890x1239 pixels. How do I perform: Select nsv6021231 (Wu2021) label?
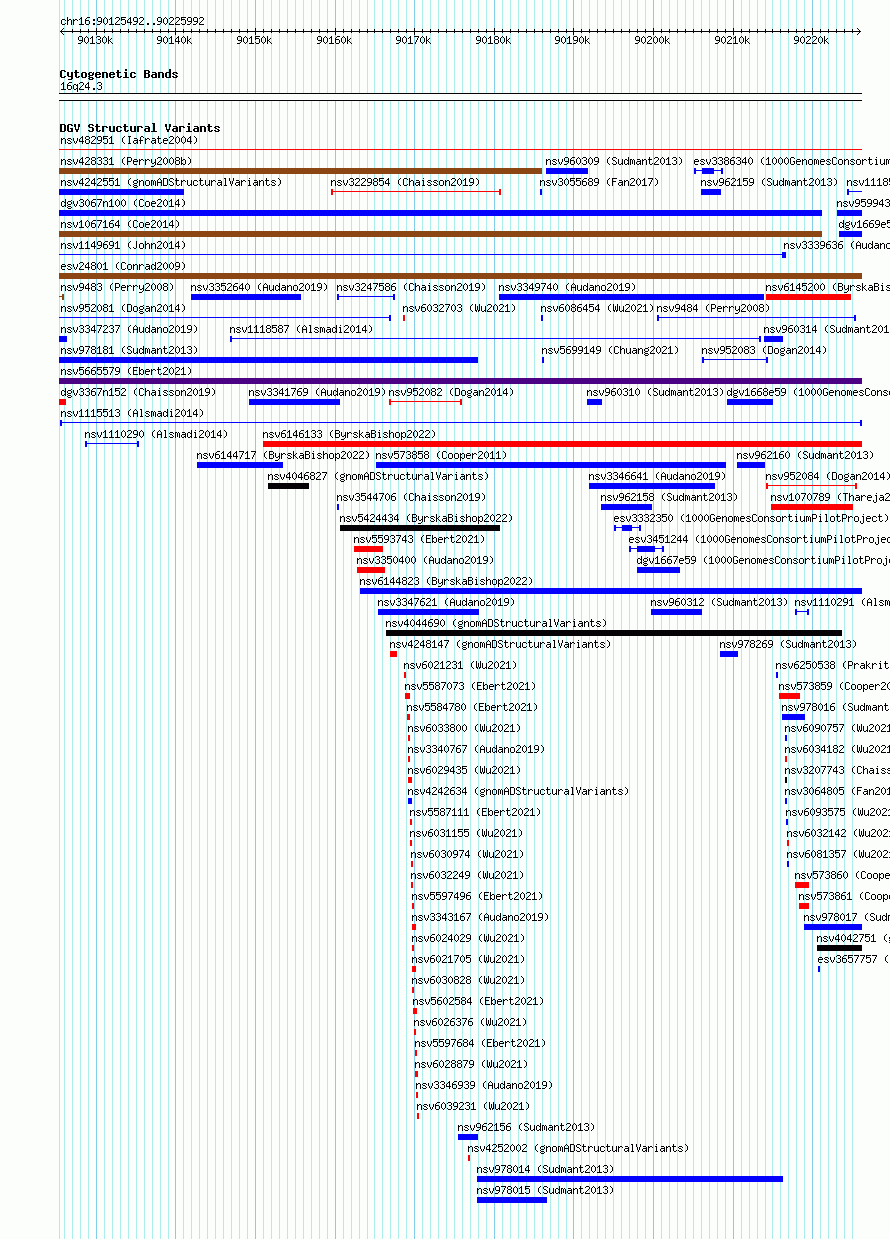coord(460,665)
